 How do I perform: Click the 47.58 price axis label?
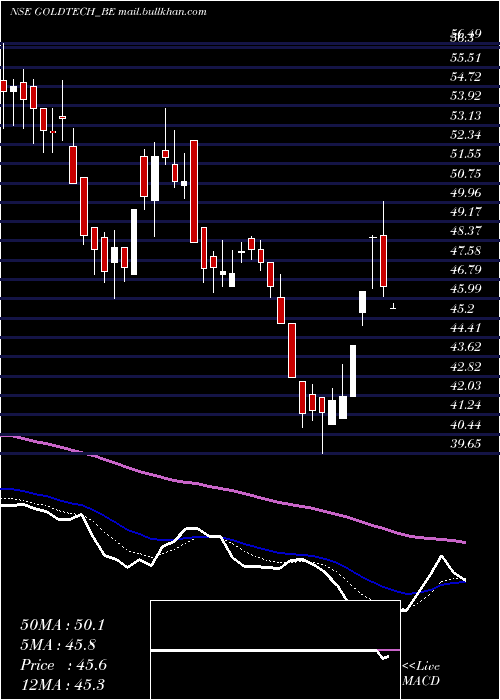pos(466,250)
